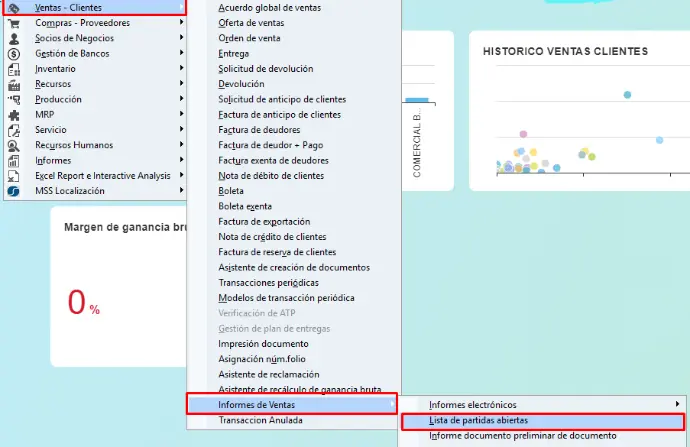Click the topmost teal dot in scatter chart
Screen dimensions: 690x447
(x=627, y=95)
